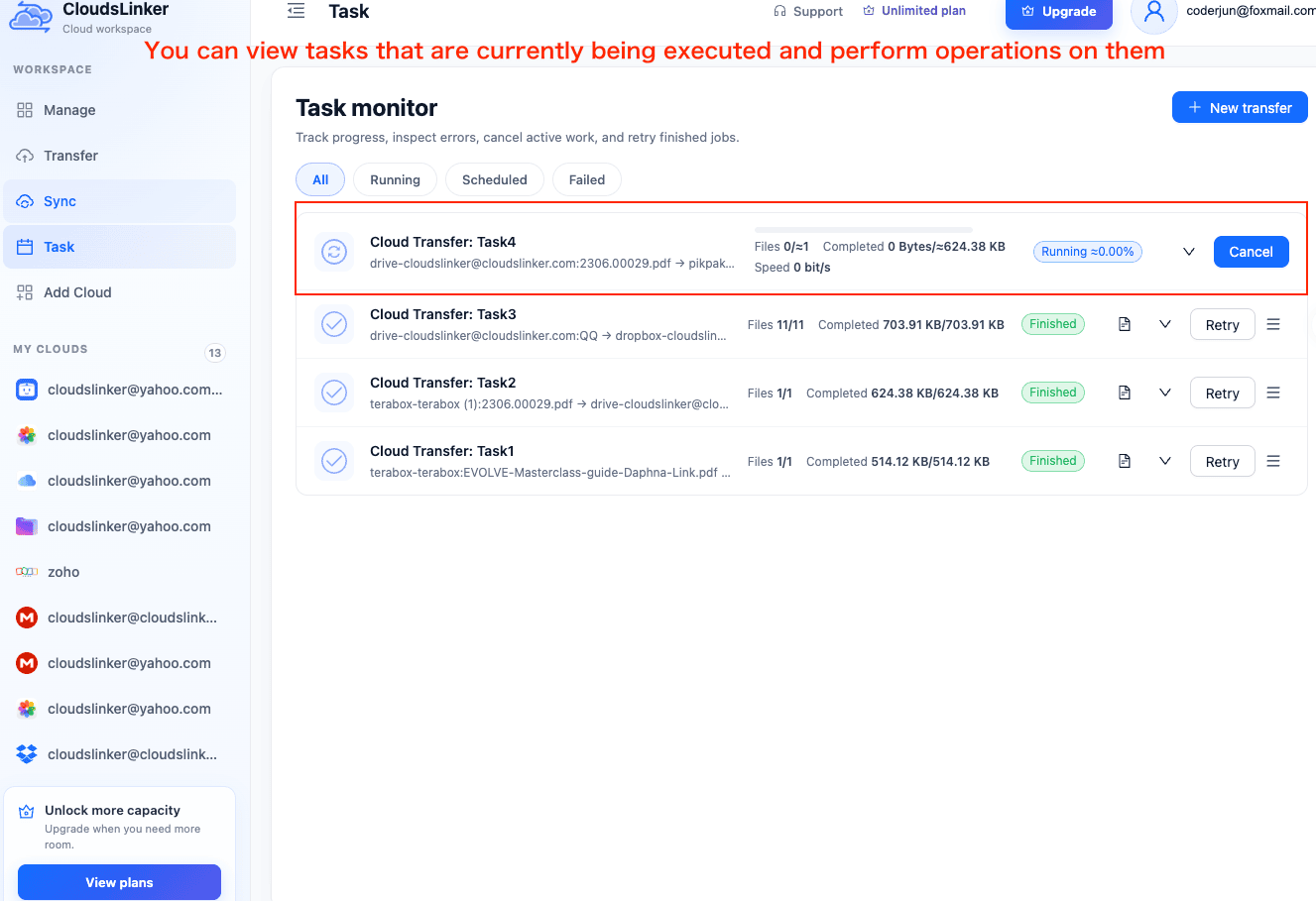
Task: Click the first cloudslinker@yahoo.com... blue cloud icon
Action: [27, 390]
